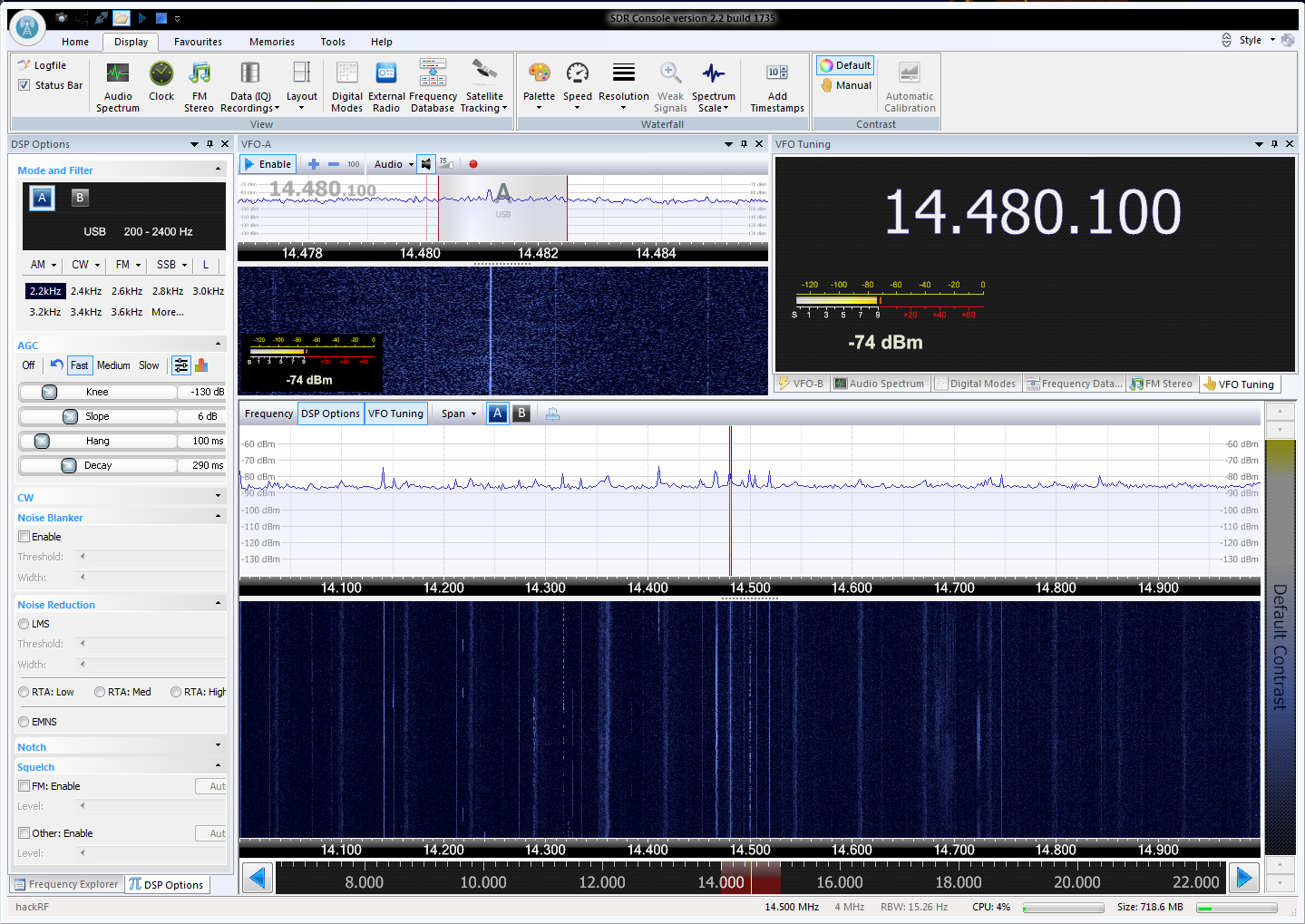Enable the Noise Blanker checkbox
The height and width of the screenshot is (924, 1305).
pyautogui.click(x=24, y=537)
